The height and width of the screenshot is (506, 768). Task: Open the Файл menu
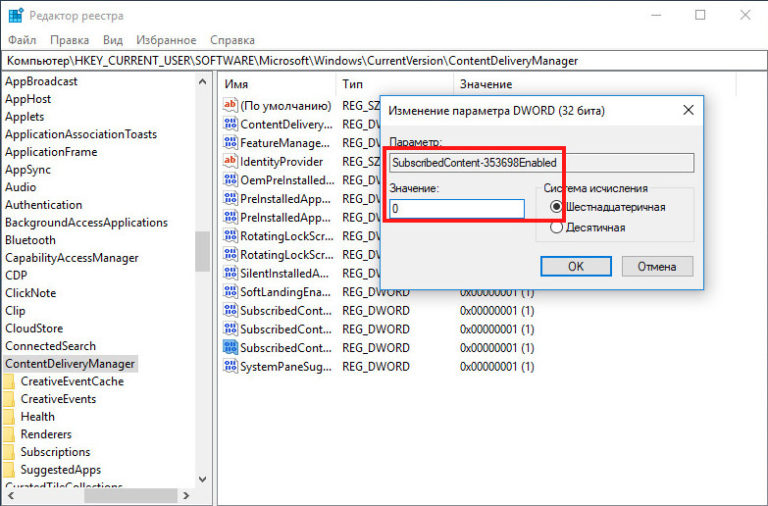[x=22, y=40]
